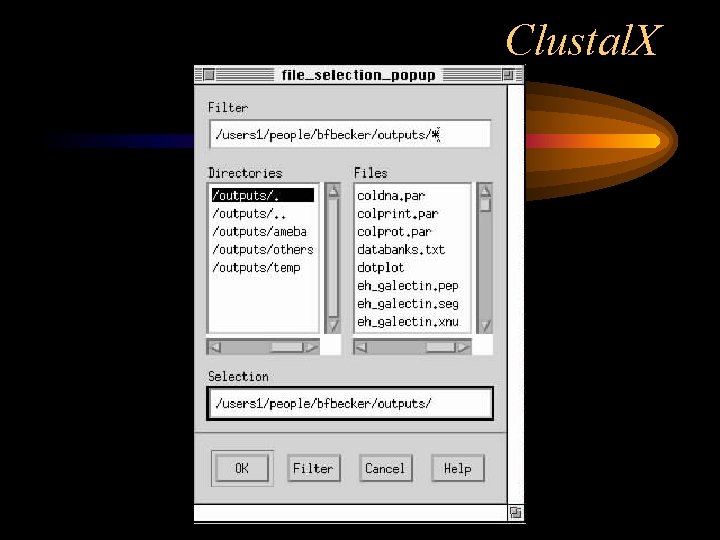Image resolution: width=720 pixels, height=540 pixels.
Task: Click window close box in title bar
Action: pyautogui.click(x=209, y=74)
